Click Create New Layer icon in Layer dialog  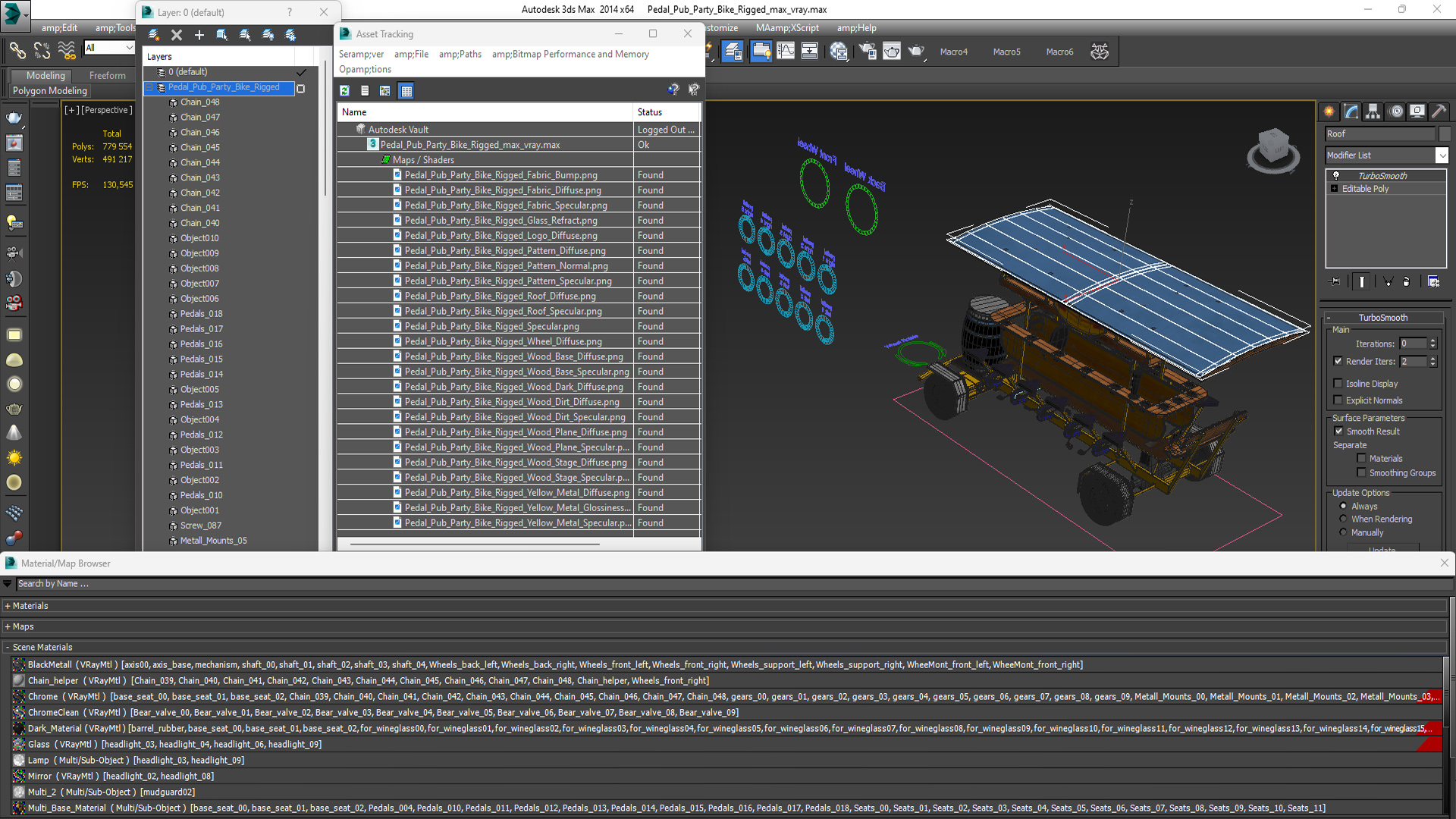pyautogui.click(x=154, y=35)
